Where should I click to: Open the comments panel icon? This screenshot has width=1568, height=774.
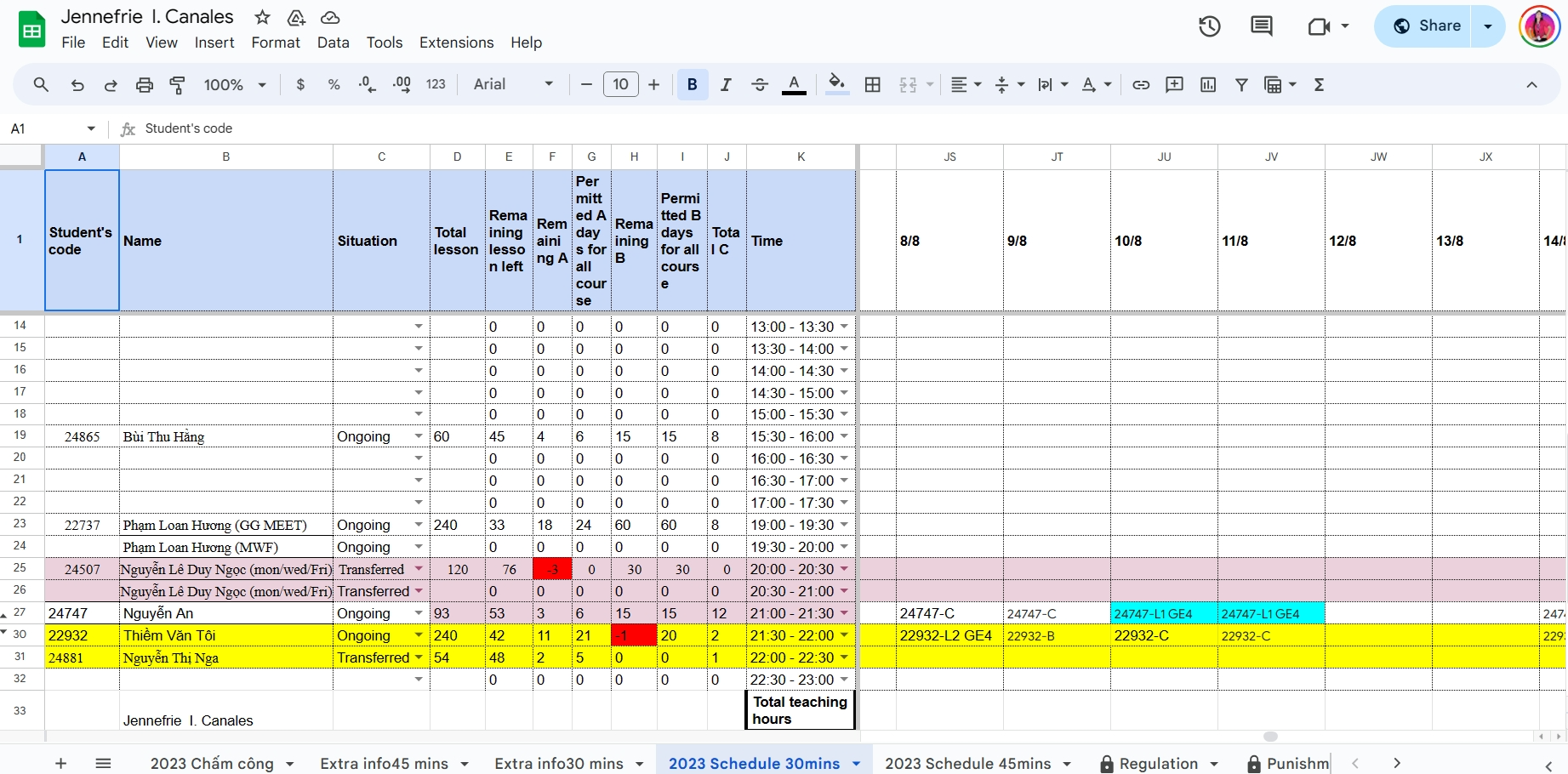[x=1261, y=26]
